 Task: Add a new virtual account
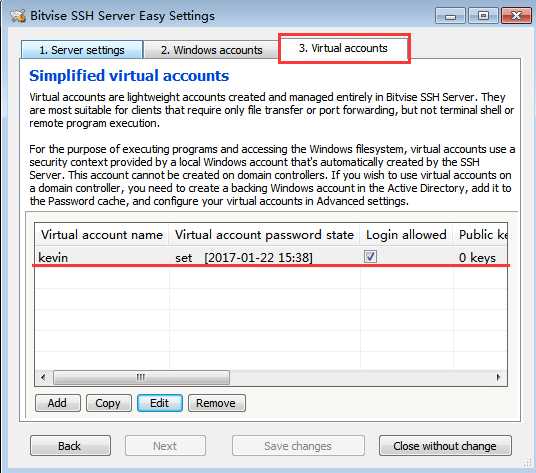click(58, 403)
